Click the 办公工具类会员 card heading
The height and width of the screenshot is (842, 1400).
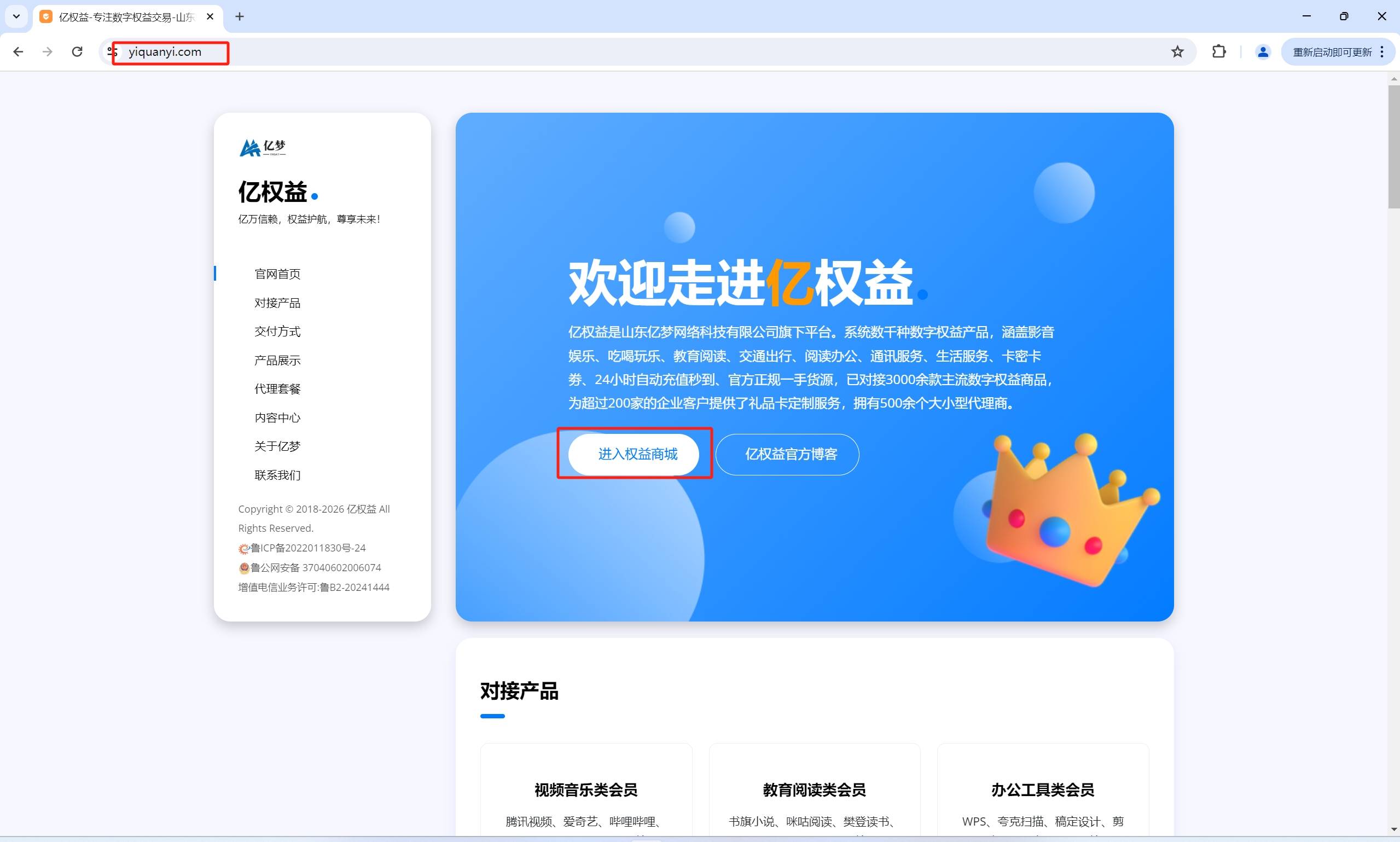pos(1043,790)
